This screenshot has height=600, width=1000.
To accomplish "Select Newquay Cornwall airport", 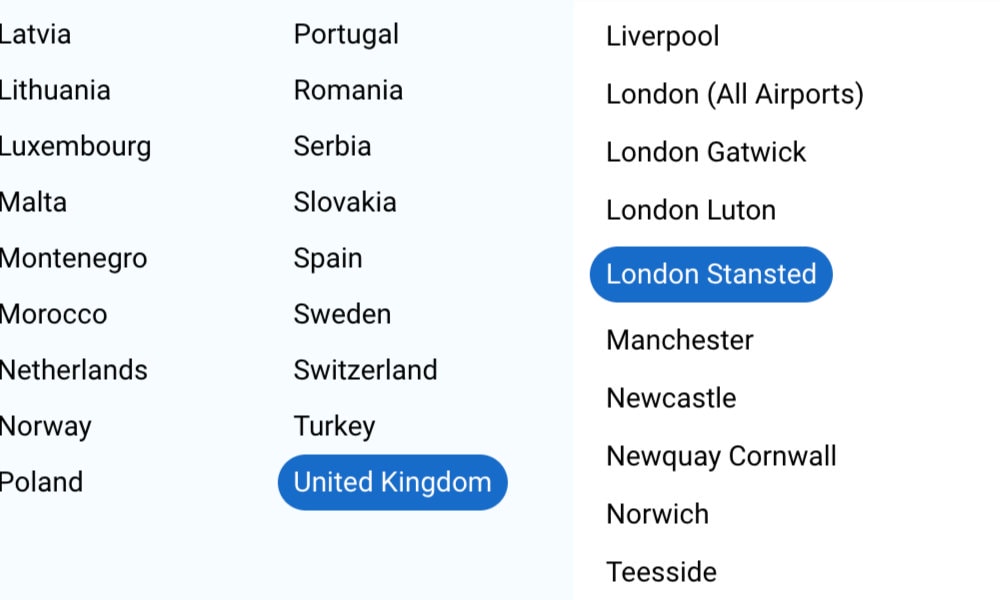I will click(721, 457).
